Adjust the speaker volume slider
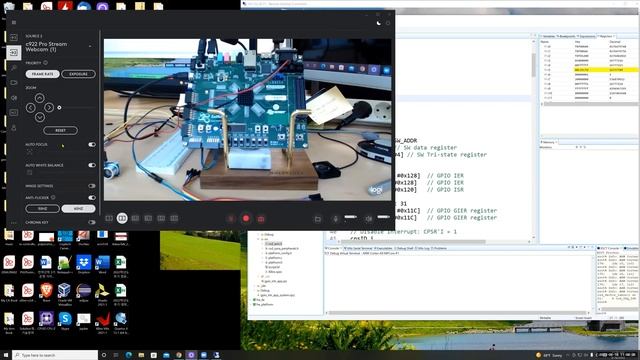 click(x=384, y=217)
